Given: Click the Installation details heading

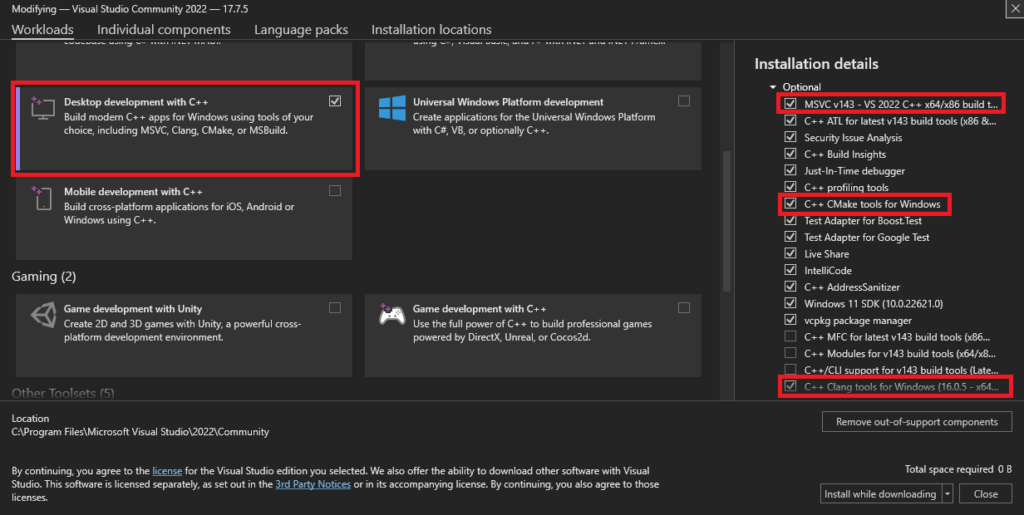Looking at the screenshot, I should tap(816, 63).
